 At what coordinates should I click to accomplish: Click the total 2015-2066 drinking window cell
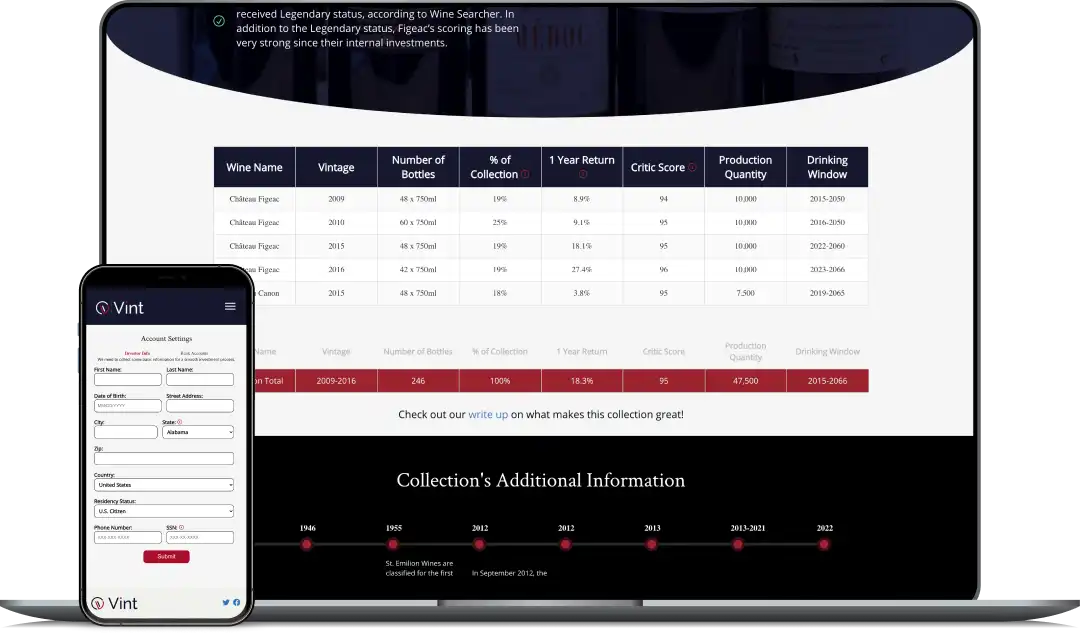pos(827,381)
